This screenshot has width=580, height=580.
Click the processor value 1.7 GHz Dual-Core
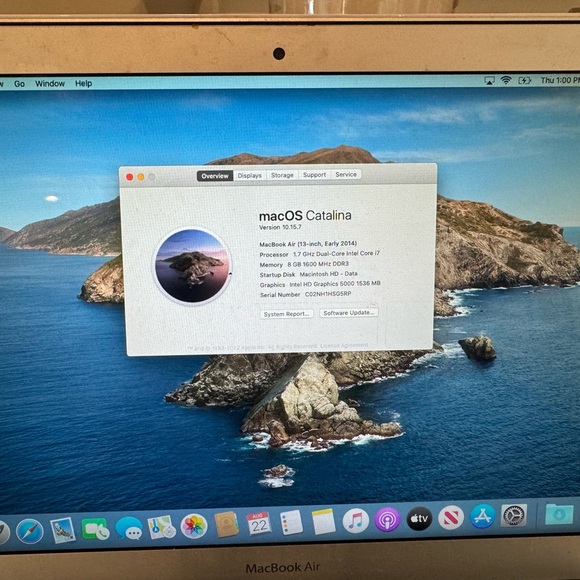click(336, 254)
